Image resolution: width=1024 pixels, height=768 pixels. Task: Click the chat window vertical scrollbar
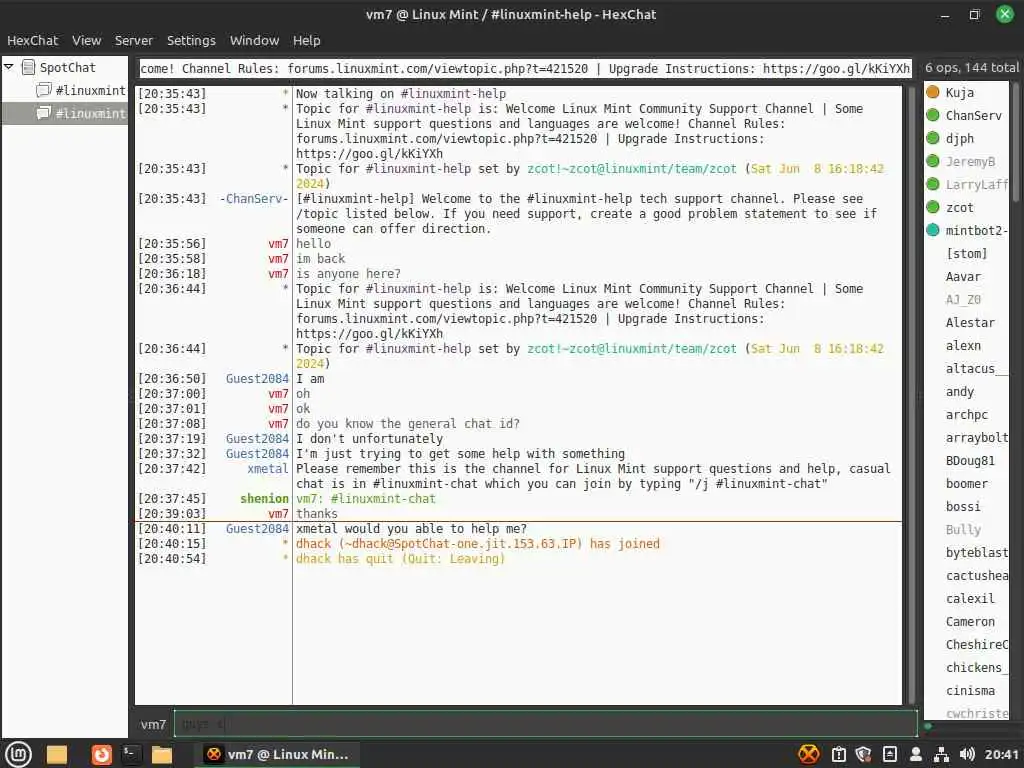coord(912,394)
